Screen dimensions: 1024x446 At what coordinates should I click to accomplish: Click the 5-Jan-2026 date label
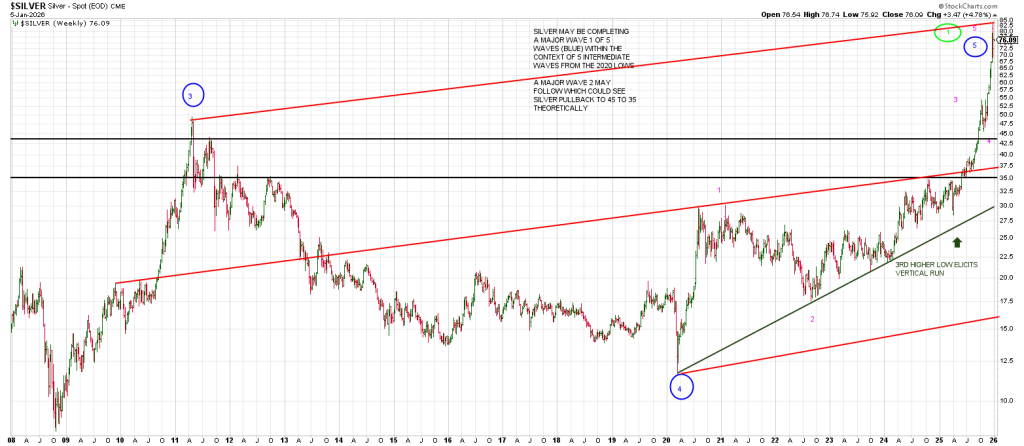tap(25, 16)
